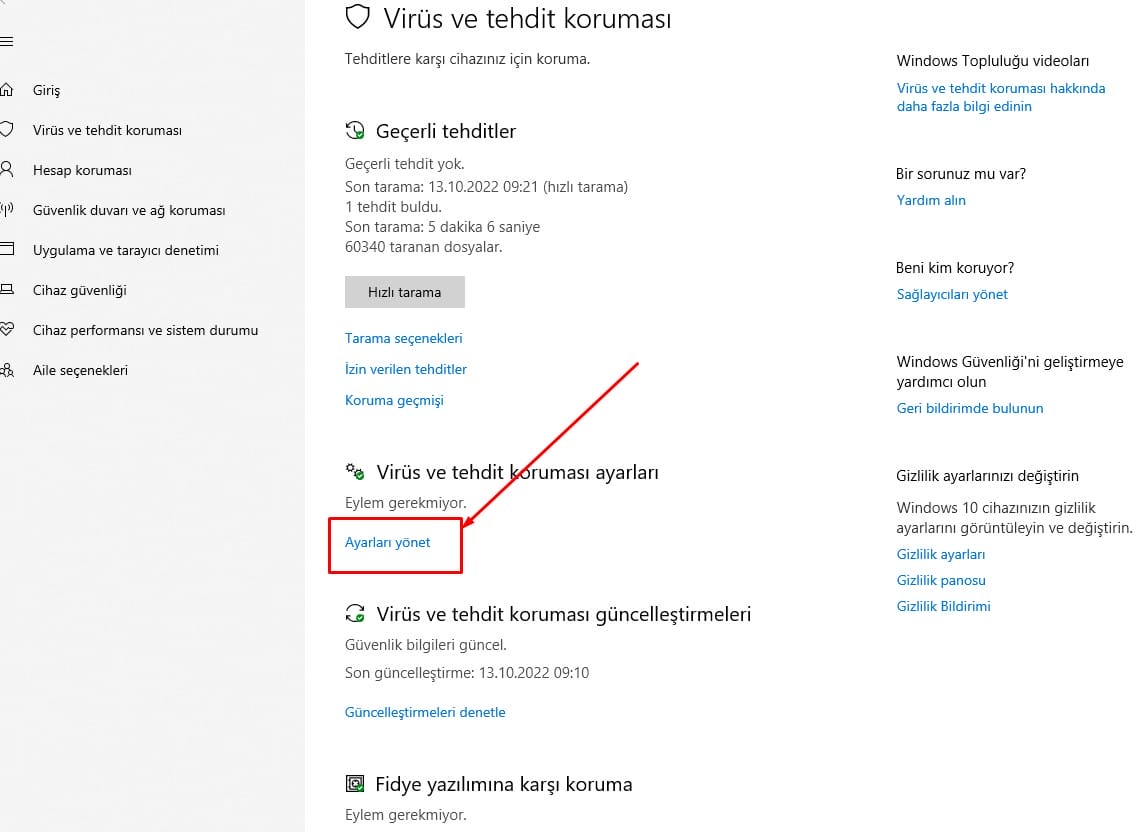
Task: Click the Uygulama ve tarayıcı denetimi icon
Action: coord(6,250)
